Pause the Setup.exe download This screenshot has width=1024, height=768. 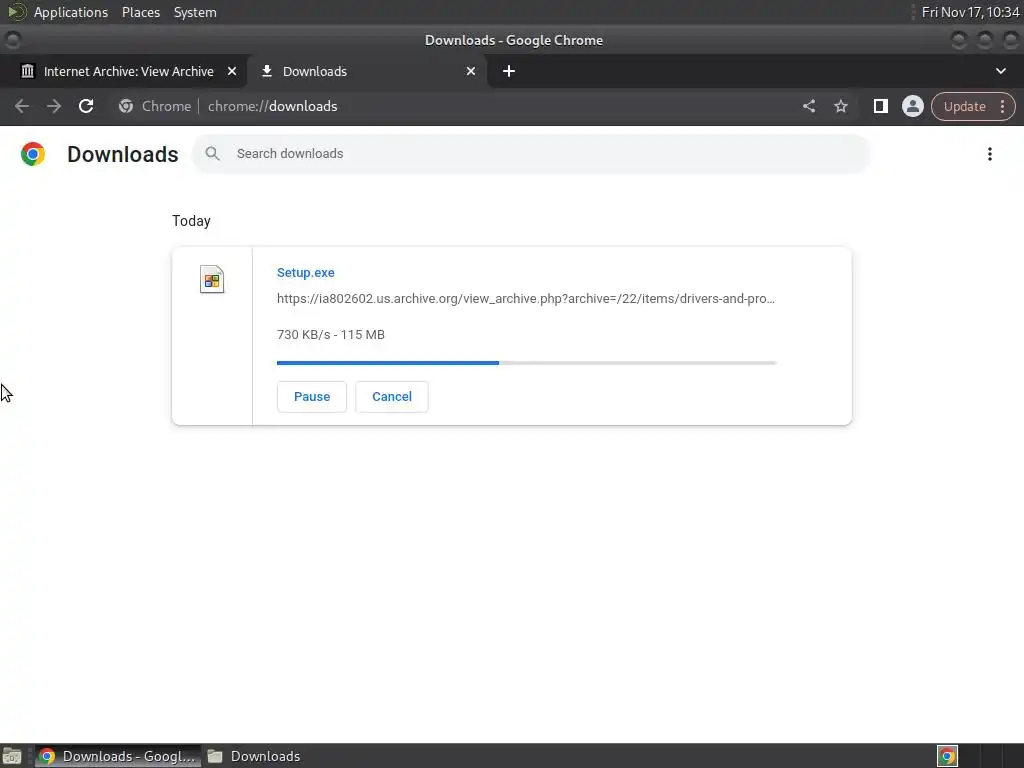coord(312,396)
